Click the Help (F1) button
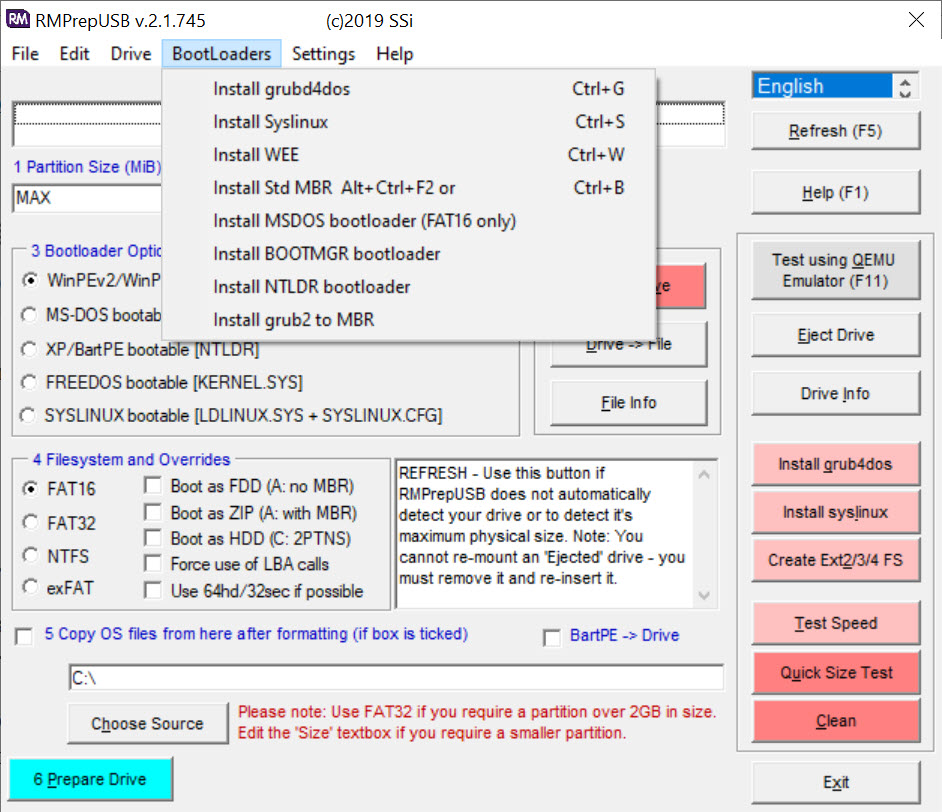This screenshot has height=812, width=942. click(x=835, y=192)
